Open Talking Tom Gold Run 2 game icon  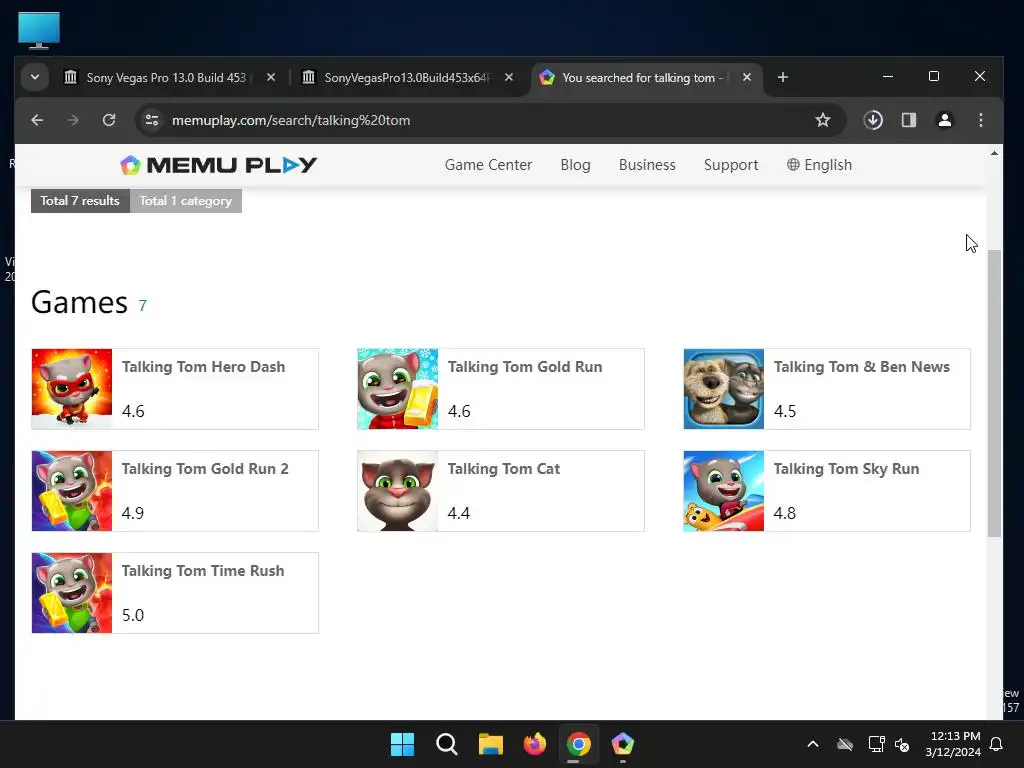click(72, 490)
